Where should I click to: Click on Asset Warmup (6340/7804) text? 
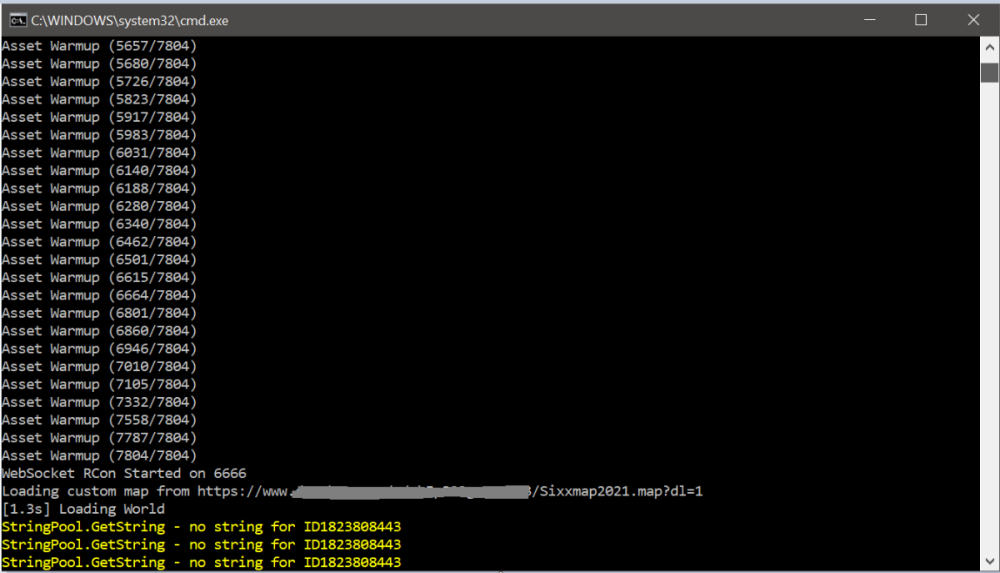pyautogui.click(x=99, y=224)
